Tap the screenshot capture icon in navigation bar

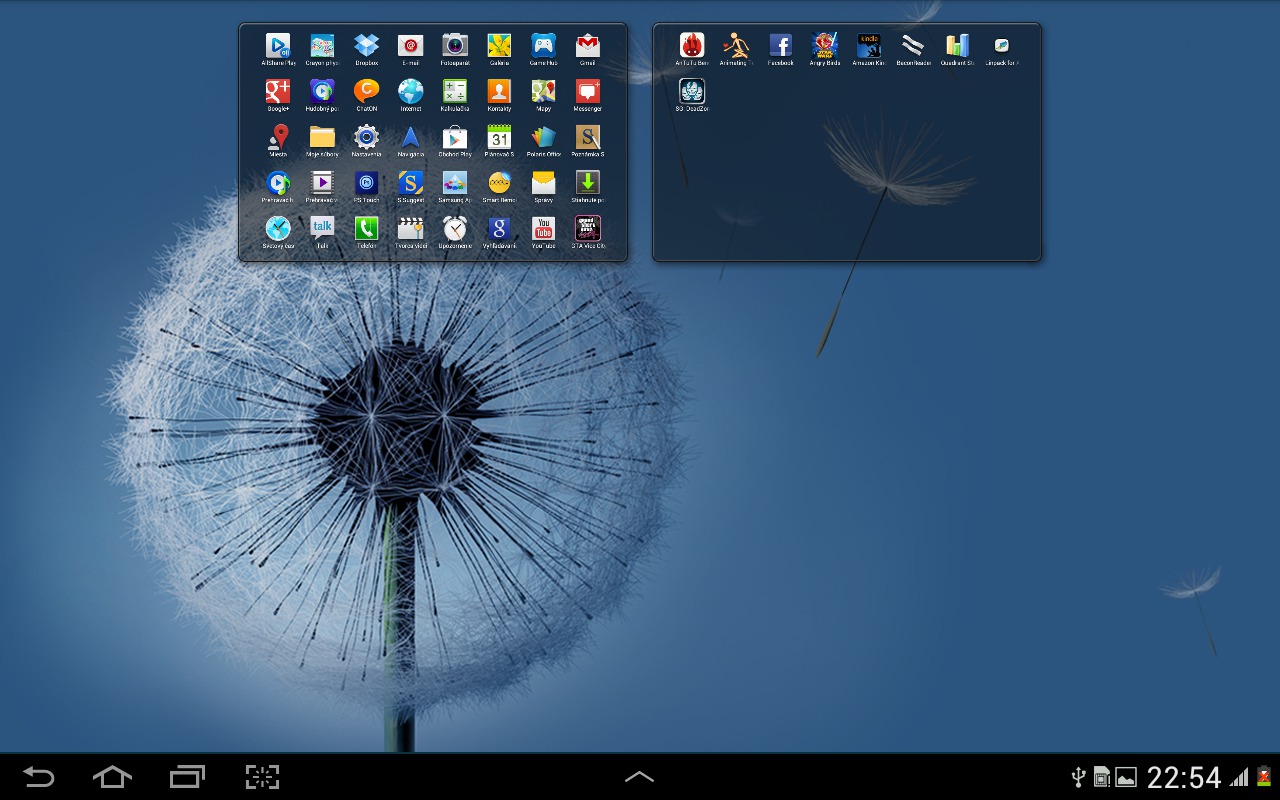262,777
